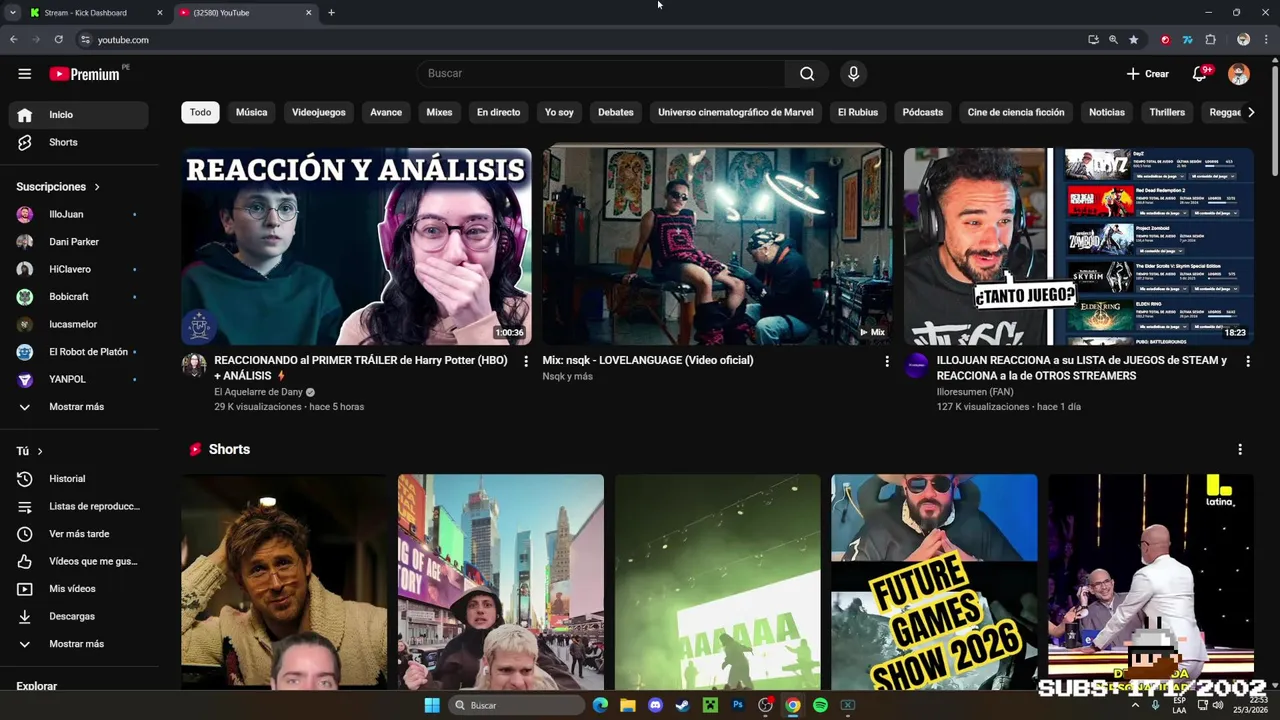Bookmark this page with star icon
This screenshot has height=720, width=1280.
point(1134,40)
